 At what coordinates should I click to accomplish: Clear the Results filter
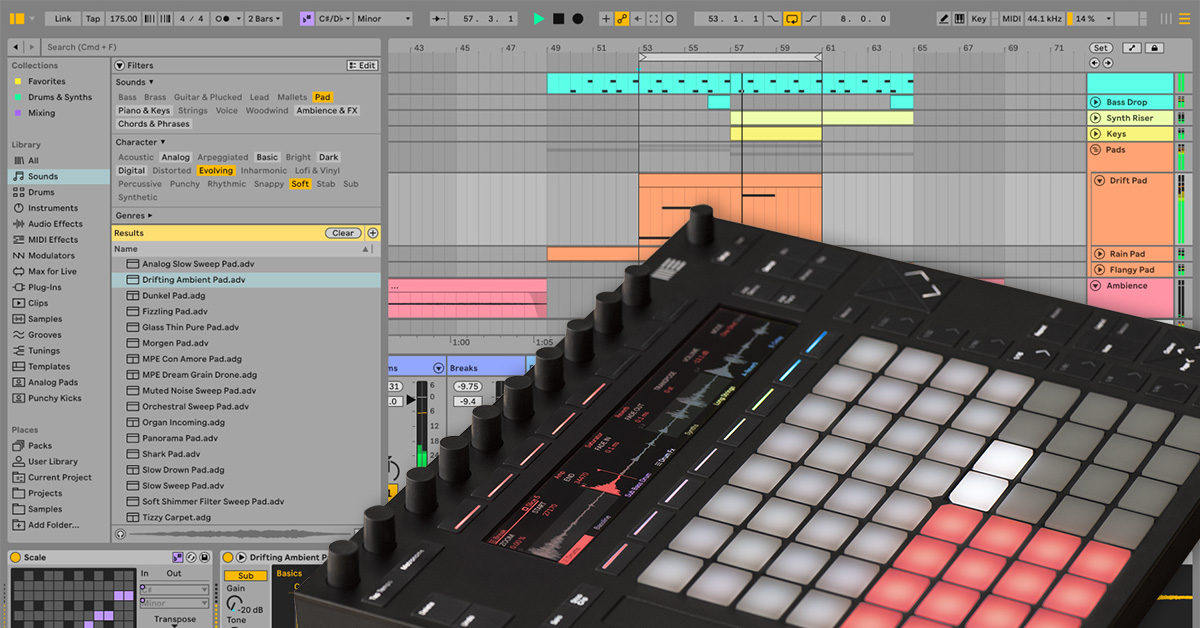(343, 233)
